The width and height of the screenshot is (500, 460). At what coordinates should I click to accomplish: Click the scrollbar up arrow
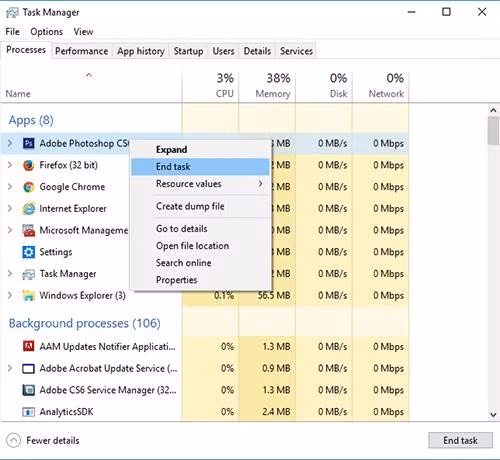coord(493,110)
